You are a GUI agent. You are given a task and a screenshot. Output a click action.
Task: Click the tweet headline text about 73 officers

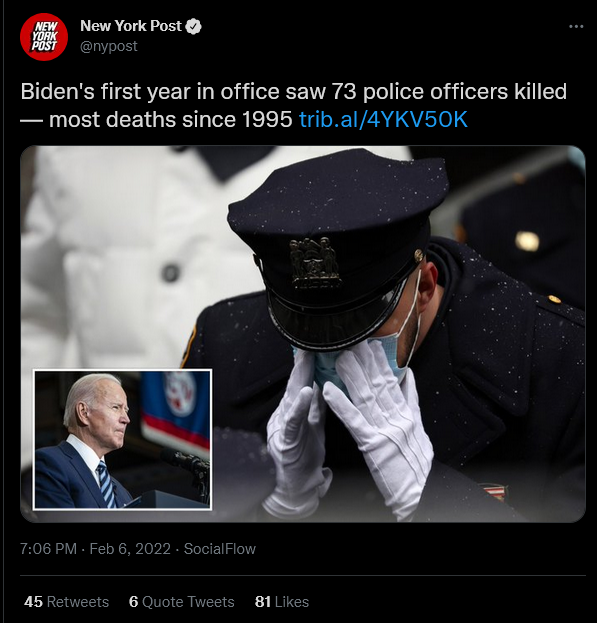click(294, 105)
